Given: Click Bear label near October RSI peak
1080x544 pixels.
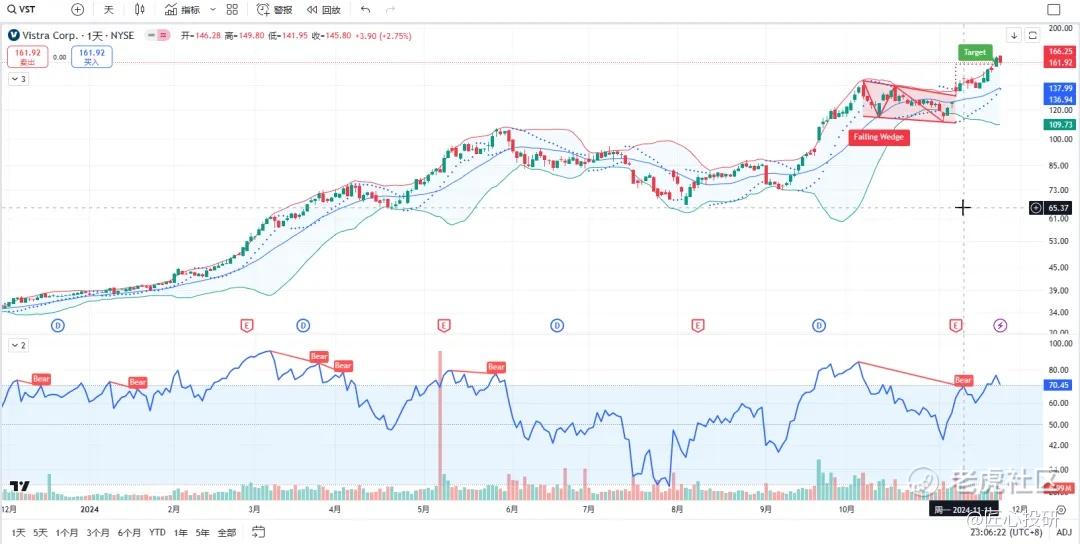Looking at the screenshot, I should click(963, 380).
